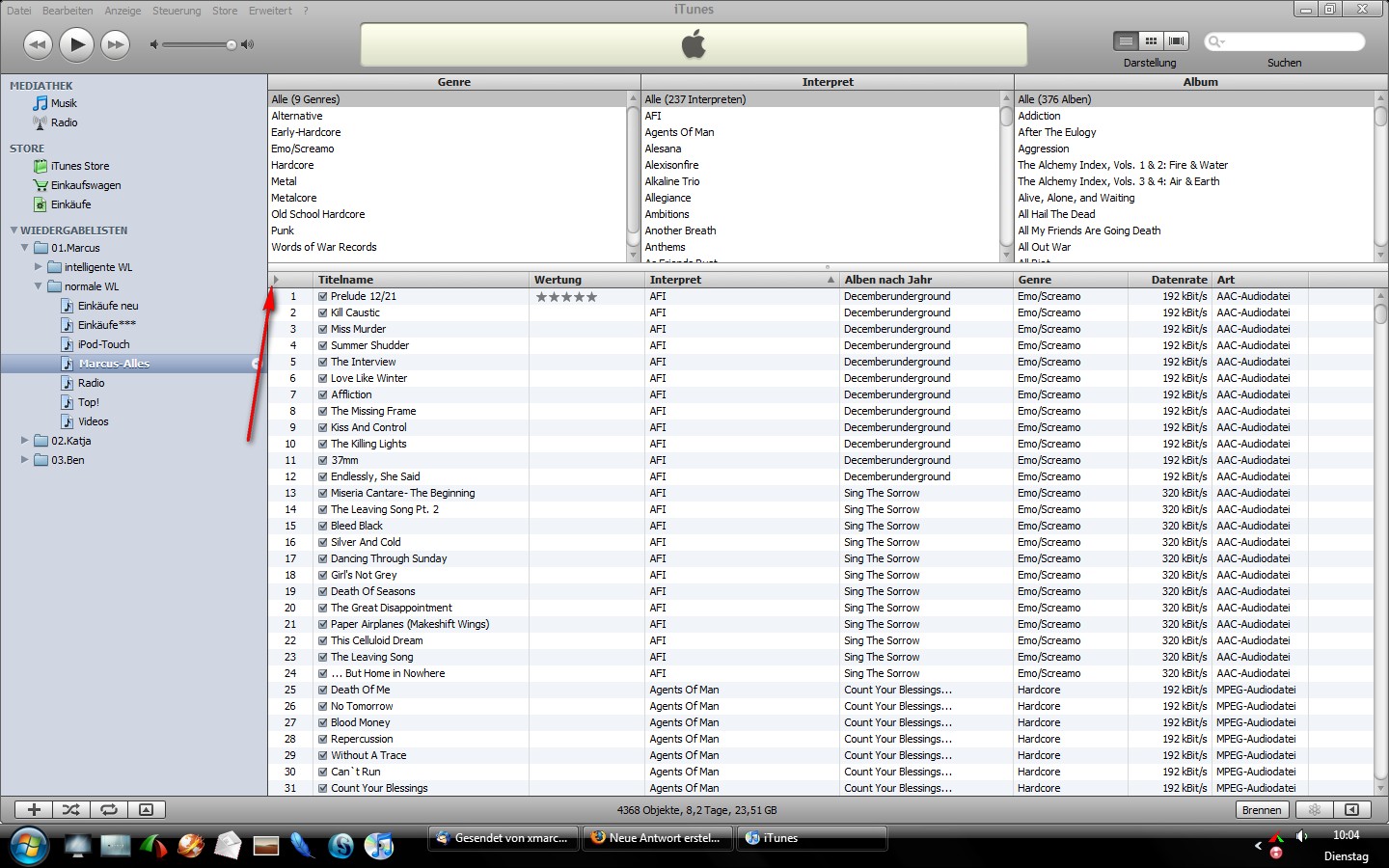
Task: Click the system tray volume icon
Action: click(1301, 836)
